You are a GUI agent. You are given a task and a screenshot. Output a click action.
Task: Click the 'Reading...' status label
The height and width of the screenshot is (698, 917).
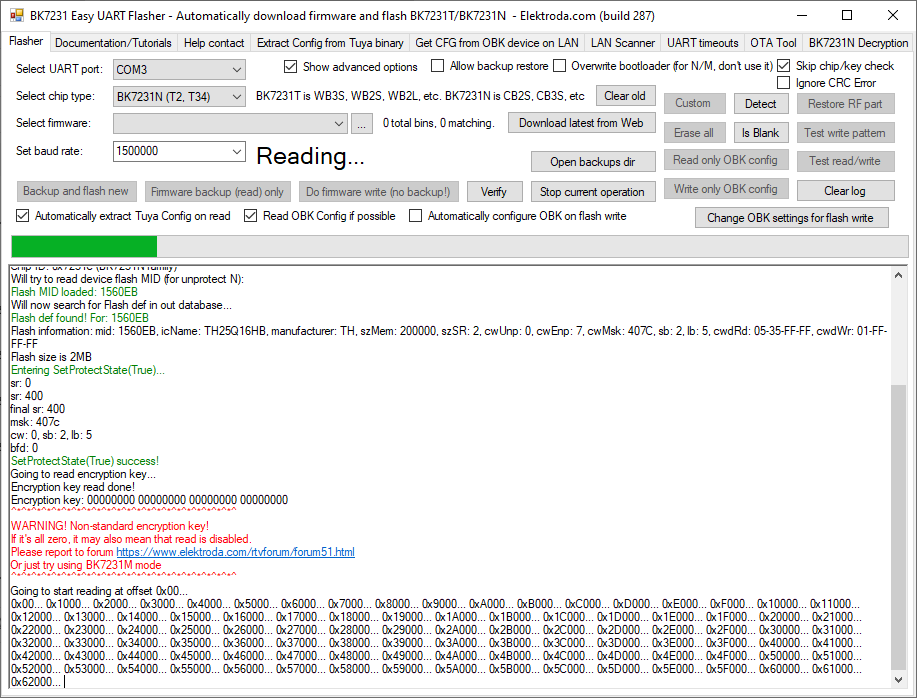coord(311,156)
